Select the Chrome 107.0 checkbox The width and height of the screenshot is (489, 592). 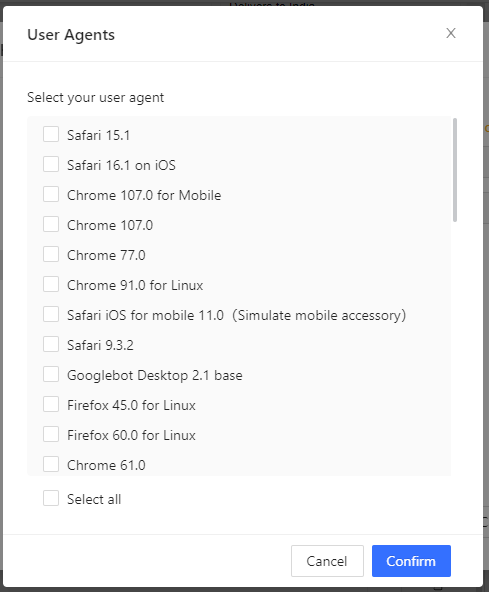pos(51,224)
